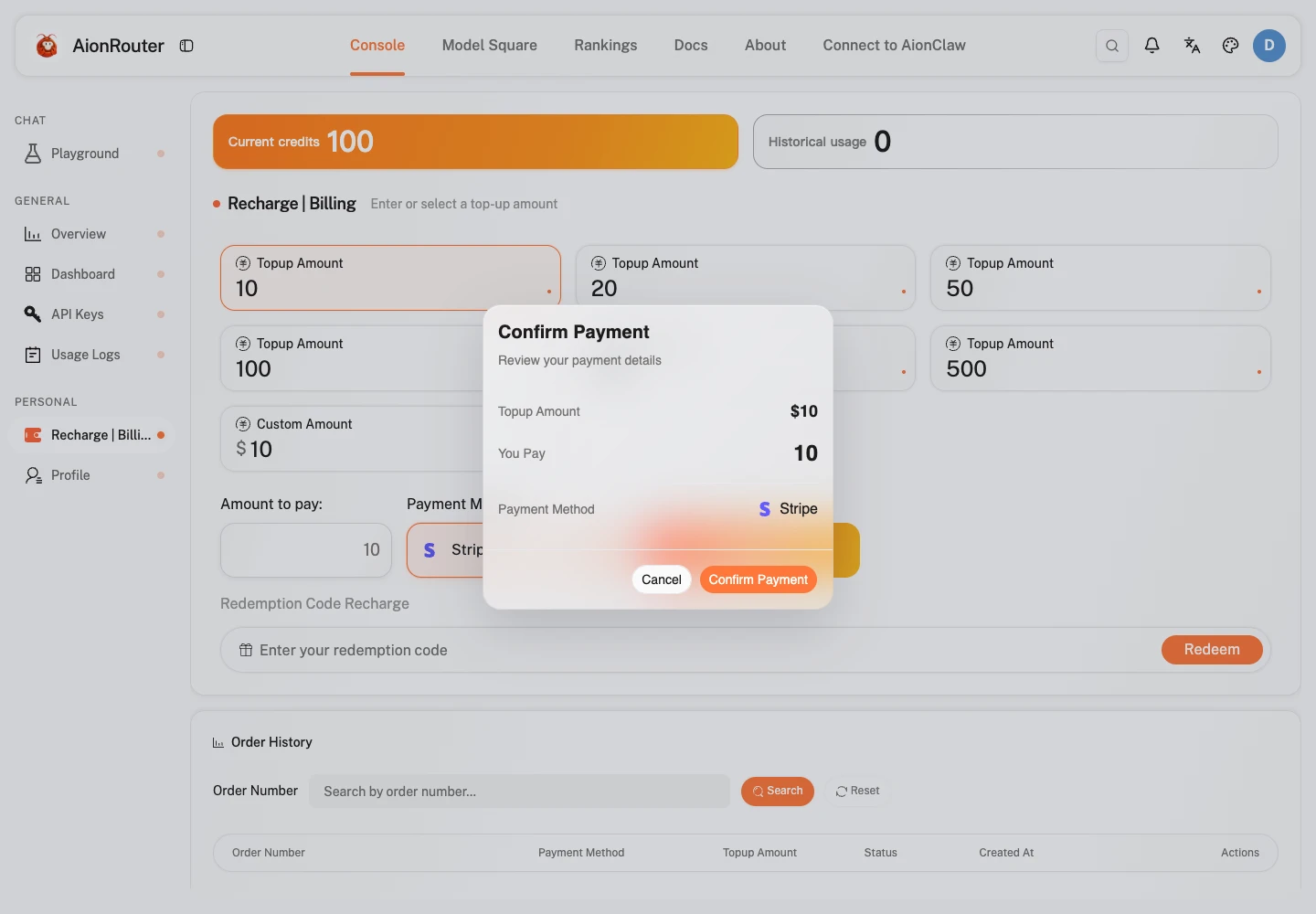
Task: Open the Model Square tab
Action: click(x=490, y=45)
